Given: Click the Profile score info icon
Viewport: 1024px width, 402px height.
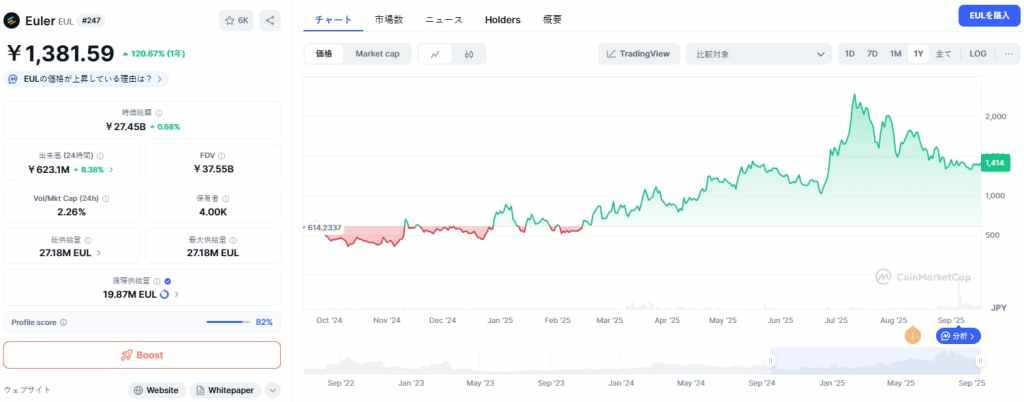Looking at the screenshot, I should tap(64, 322).
